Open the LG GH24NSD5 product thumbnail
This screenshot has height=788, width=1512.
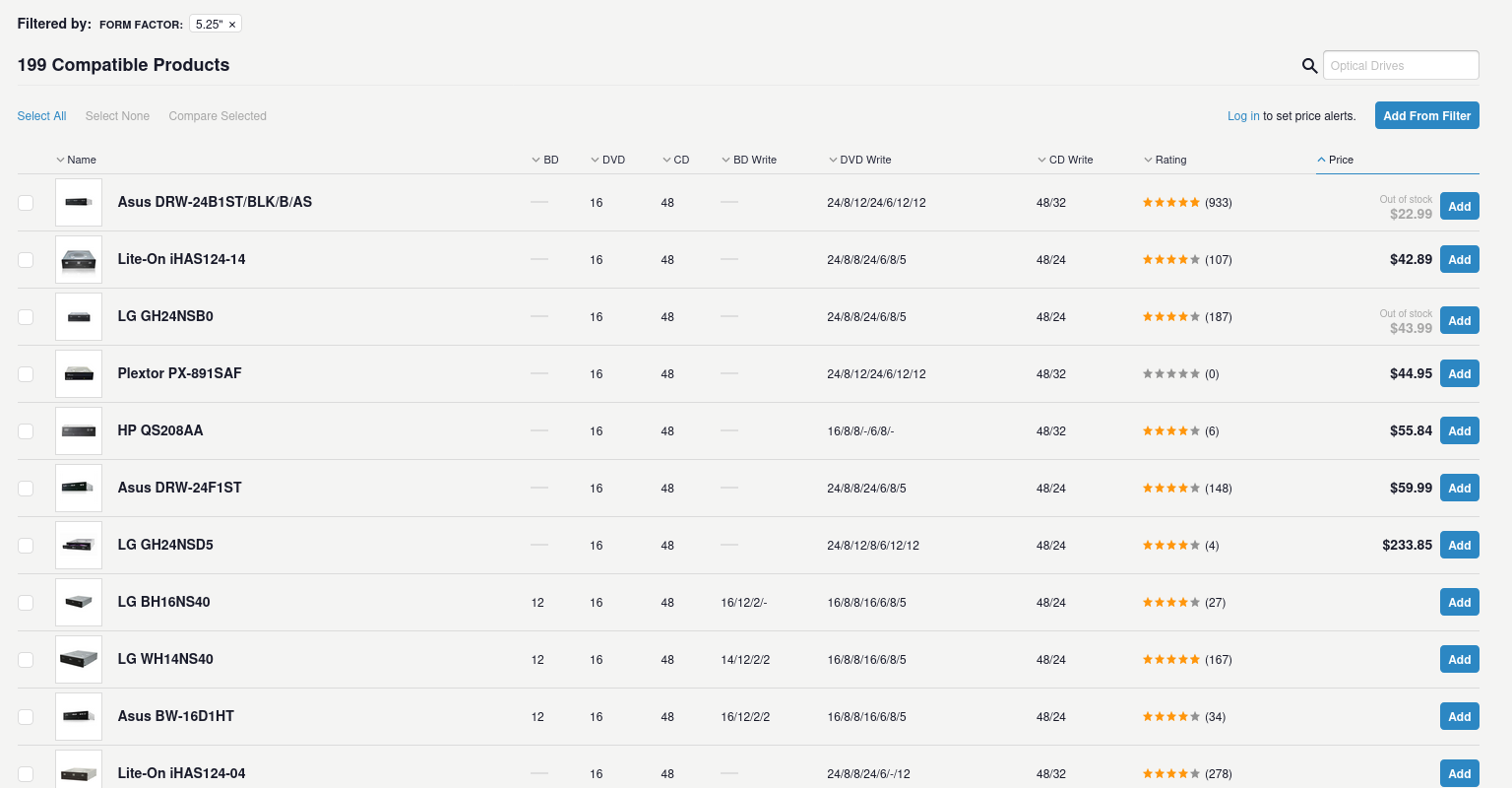[x=79, y=545]
